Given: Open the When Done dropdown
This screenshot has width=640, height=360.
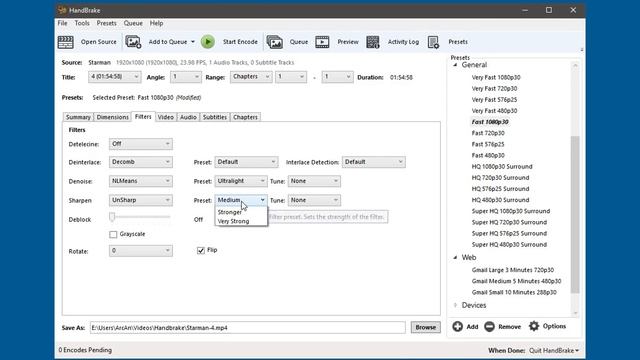Looking at the screenshot, I should click(553, 350).
